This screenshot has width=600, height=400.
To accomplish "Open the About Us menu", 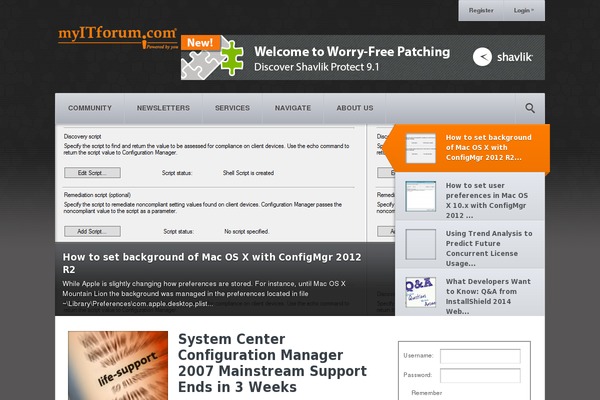I will [355, 108].
